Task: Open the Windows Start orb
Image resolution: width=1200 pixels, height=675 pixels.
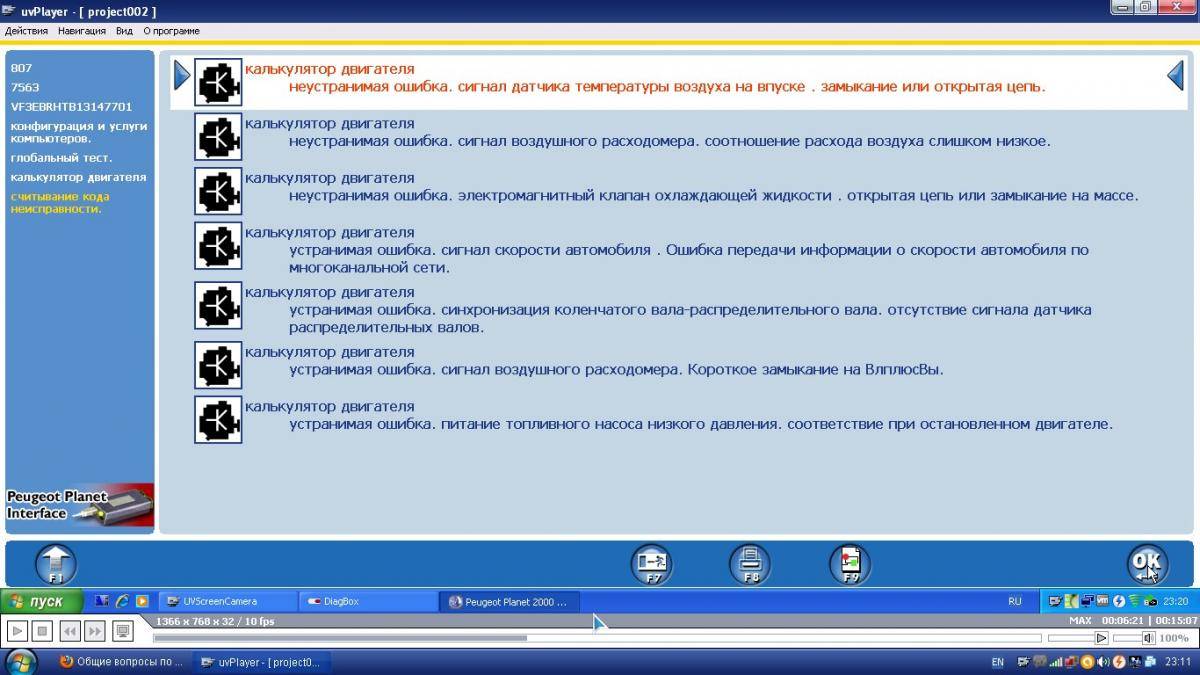Action: pos(21,661)
